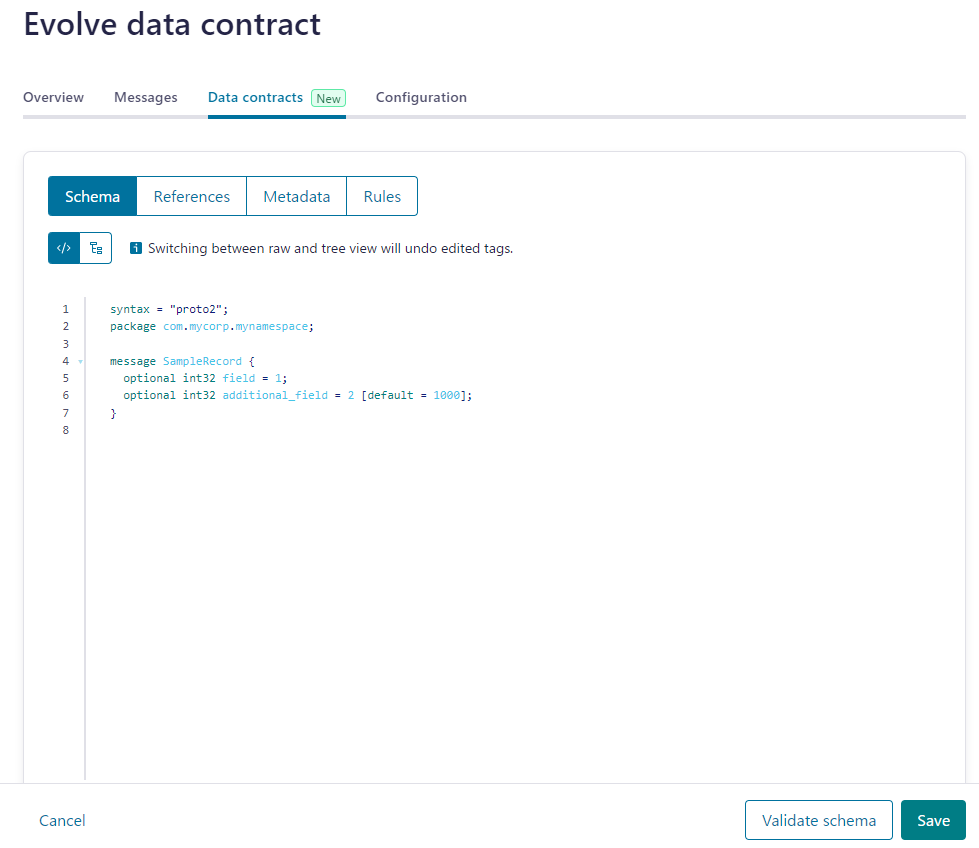
Task: Select the Schema sub-tab
Action: pyautogui.click(x=92, y=196)
